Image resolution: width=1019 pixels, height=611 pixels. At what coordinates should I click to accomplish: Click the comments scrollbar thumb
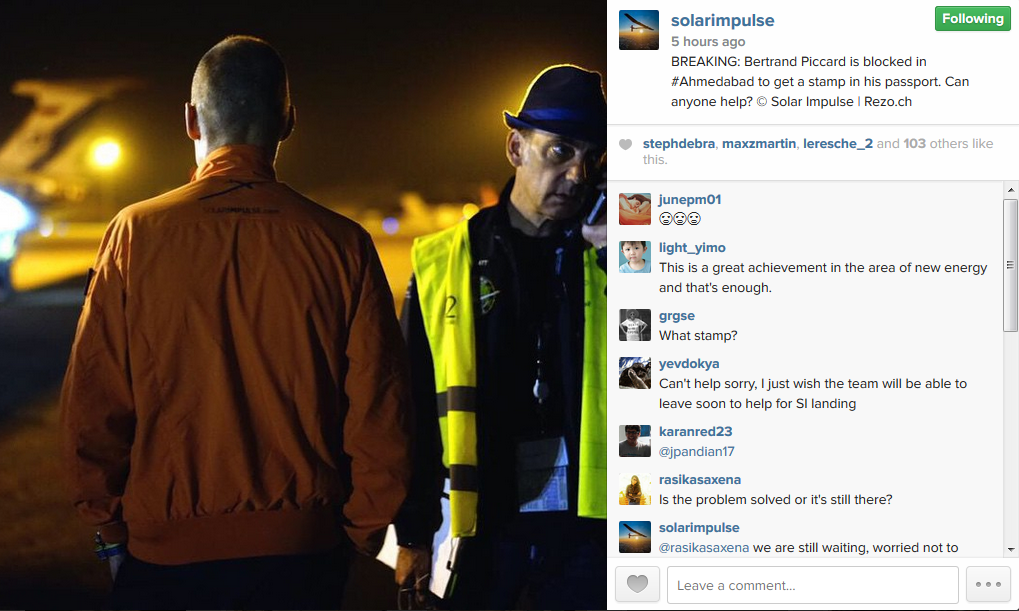pos(1011,265)
